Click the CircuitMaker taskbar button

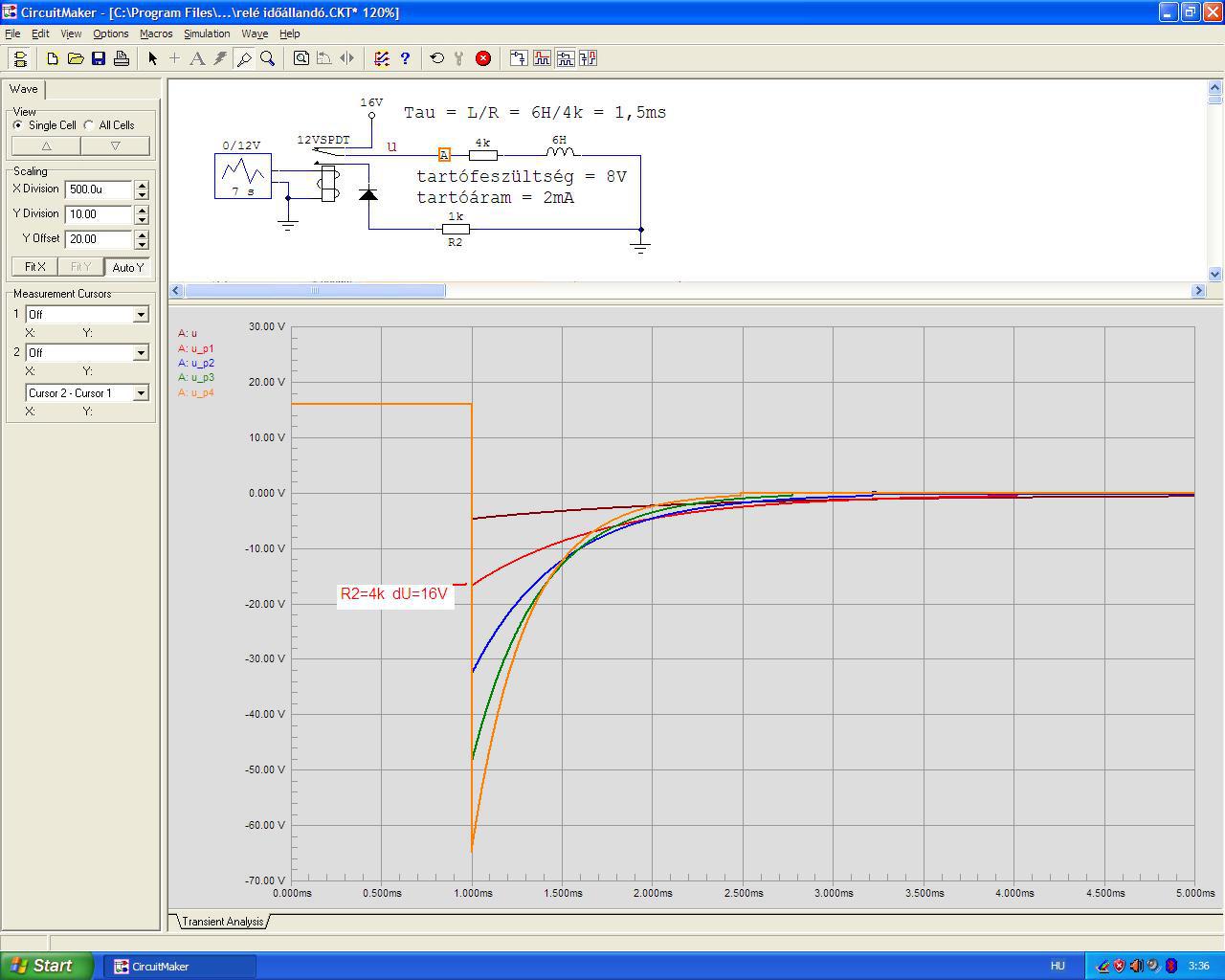point(181,967)
